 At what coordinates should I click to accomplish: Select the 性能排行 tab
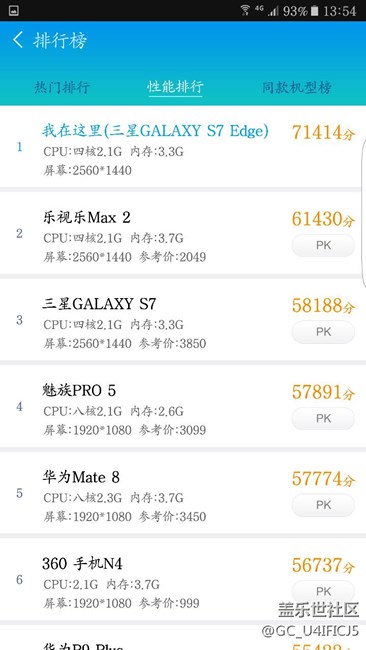(175, 87)
